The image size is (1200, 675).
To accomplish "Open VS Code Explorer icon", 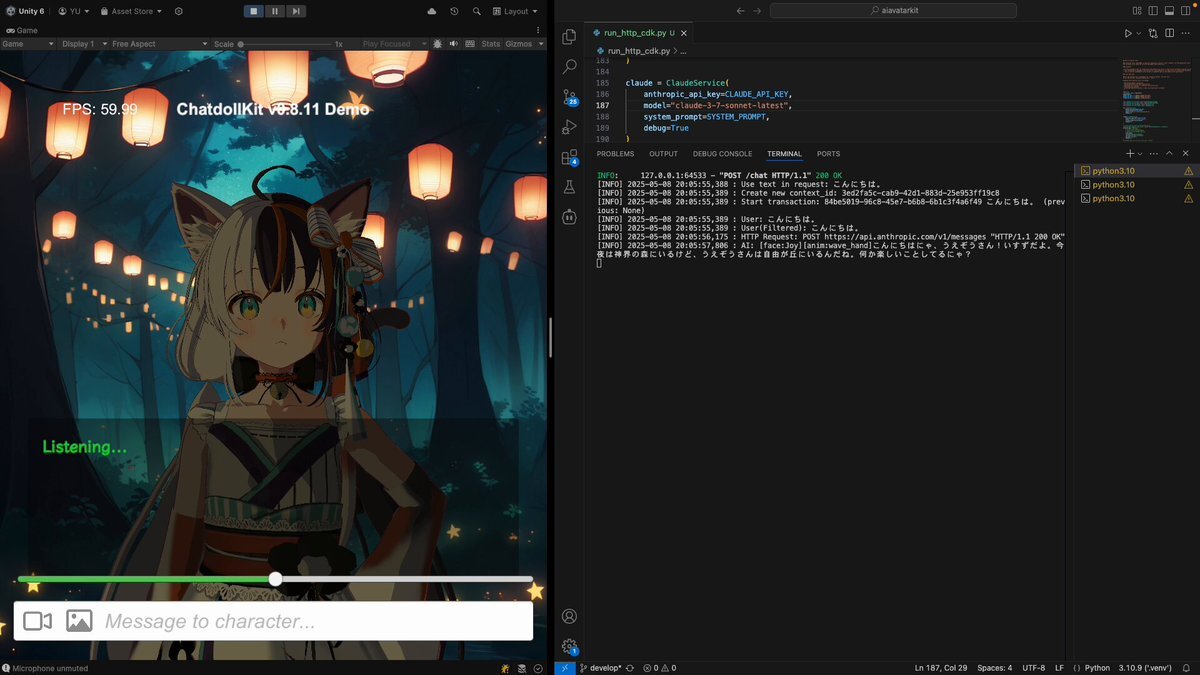I will [x=569, y=37].
